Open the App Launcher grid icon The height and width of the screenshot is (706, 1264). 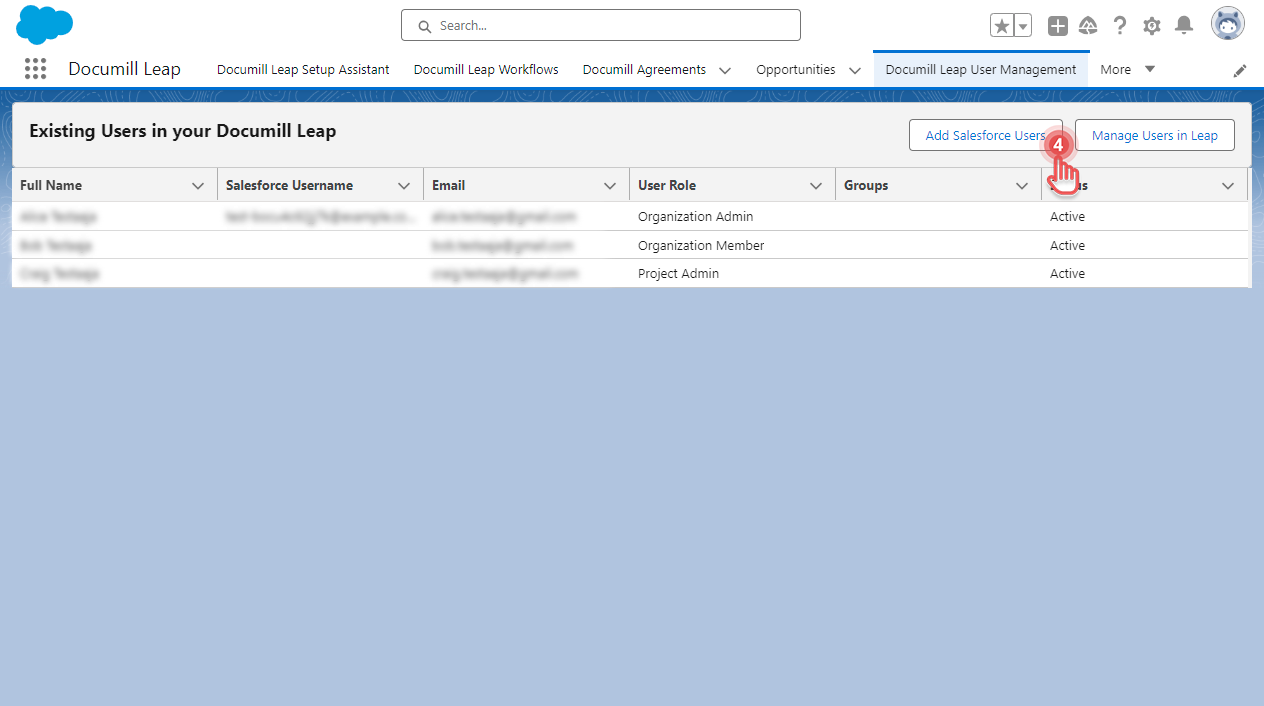point(36,69)
